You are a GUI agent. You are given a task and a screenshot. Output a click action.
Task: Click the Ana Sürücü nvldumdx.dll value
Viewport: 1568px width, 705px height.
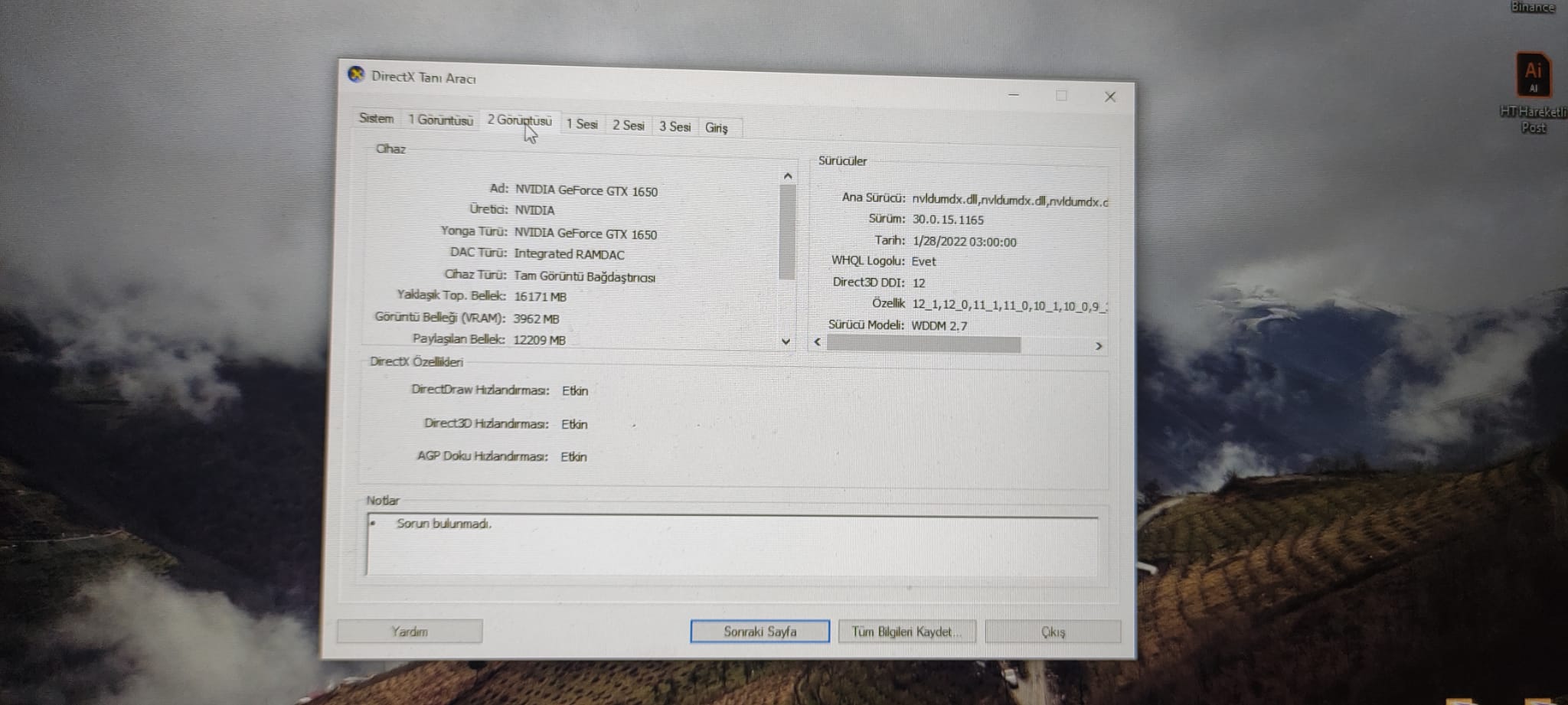click(x=1010, y=201)
